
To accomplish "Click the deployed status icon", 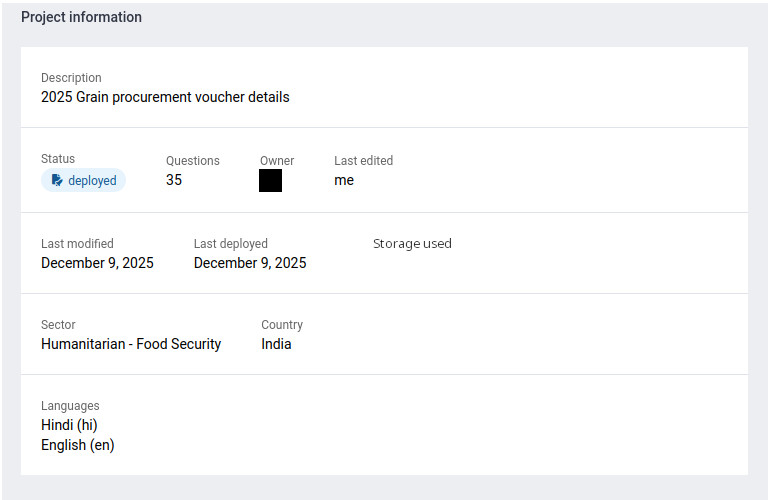I will pos(57,181).
